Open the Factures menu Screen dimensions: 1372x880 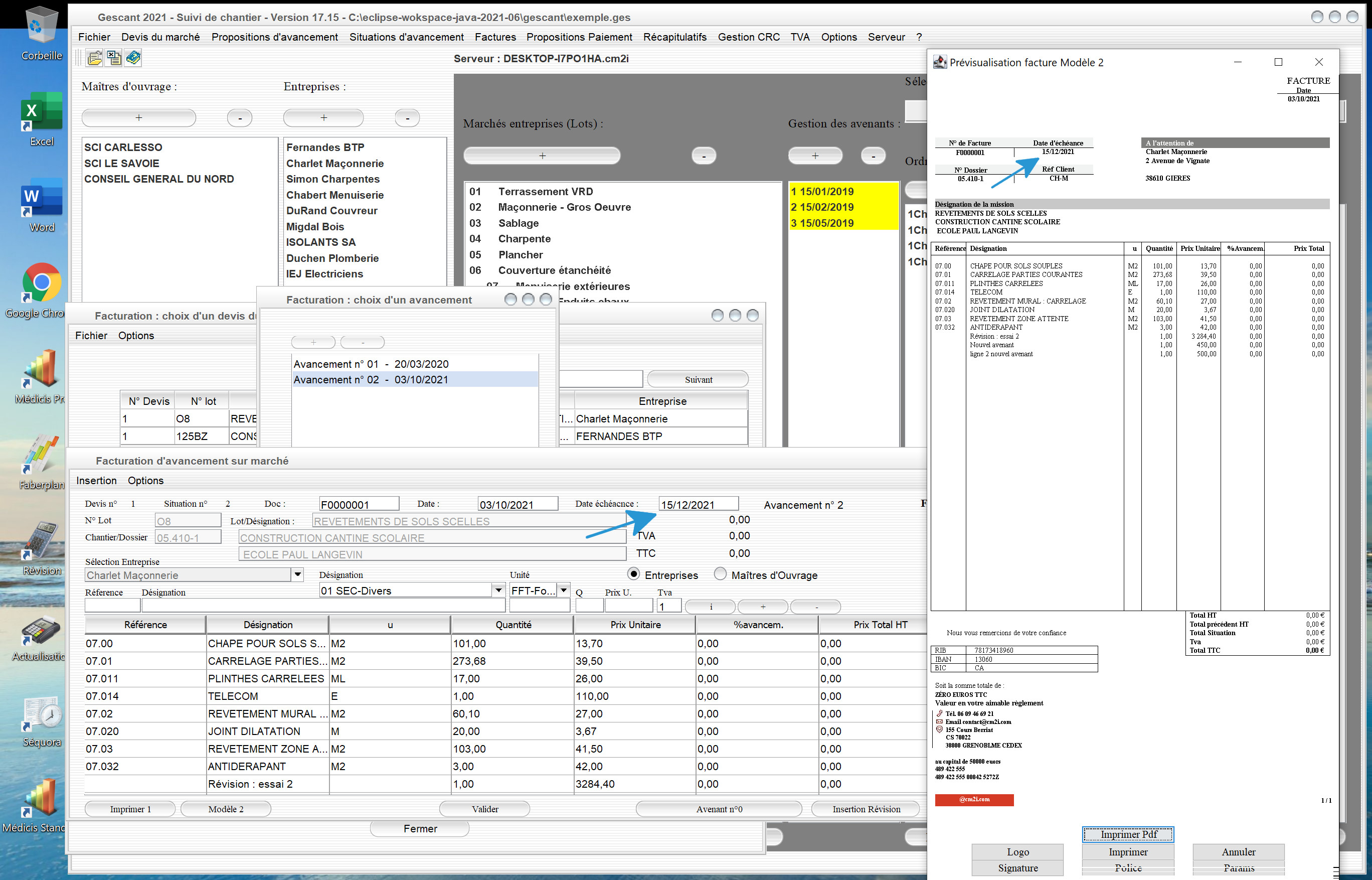coord(495,37)
